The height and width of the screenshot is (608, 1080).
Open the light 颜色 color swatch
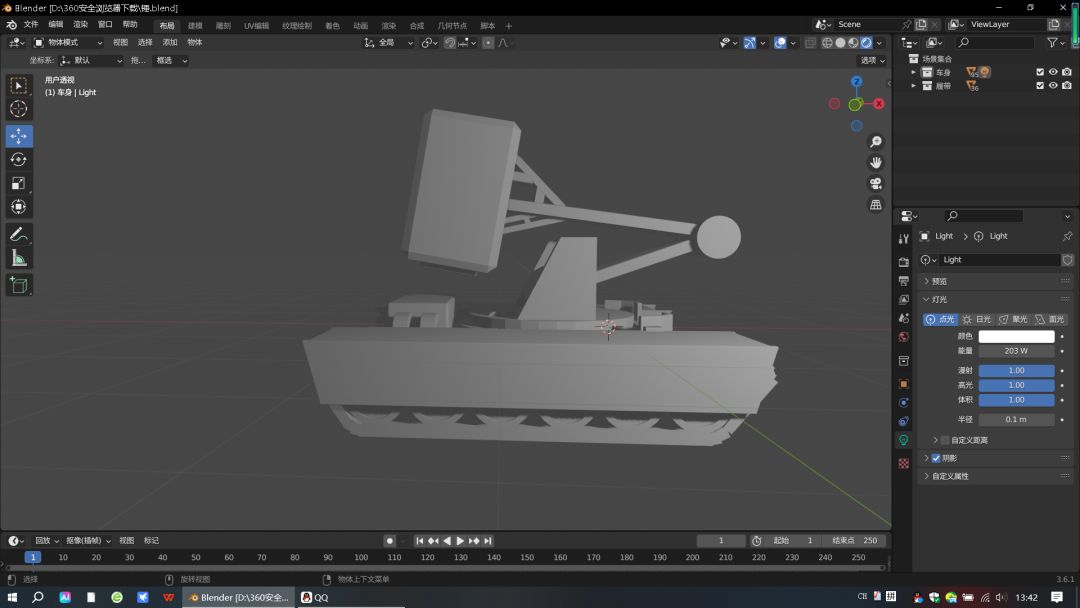1016,336
